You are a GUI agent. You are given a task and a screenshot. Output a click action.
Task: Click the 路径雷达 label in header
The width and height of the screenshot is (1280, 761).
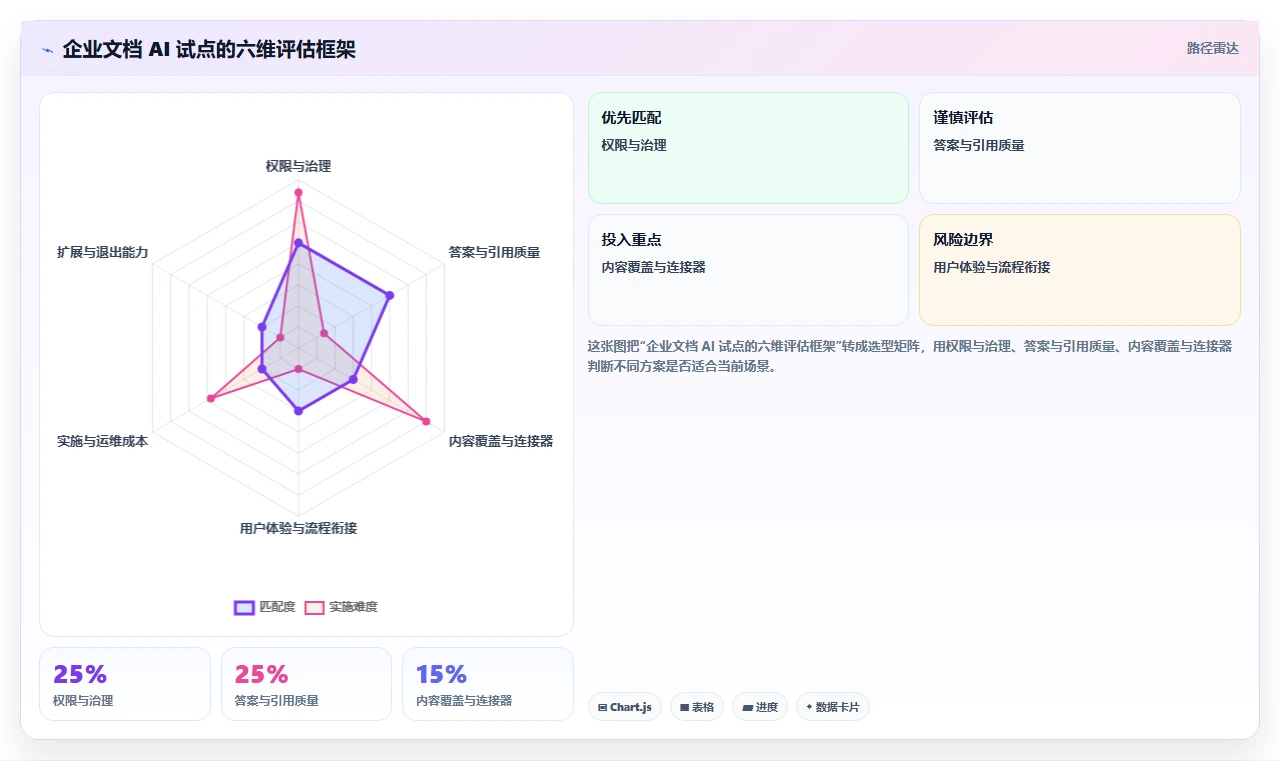1213,48
